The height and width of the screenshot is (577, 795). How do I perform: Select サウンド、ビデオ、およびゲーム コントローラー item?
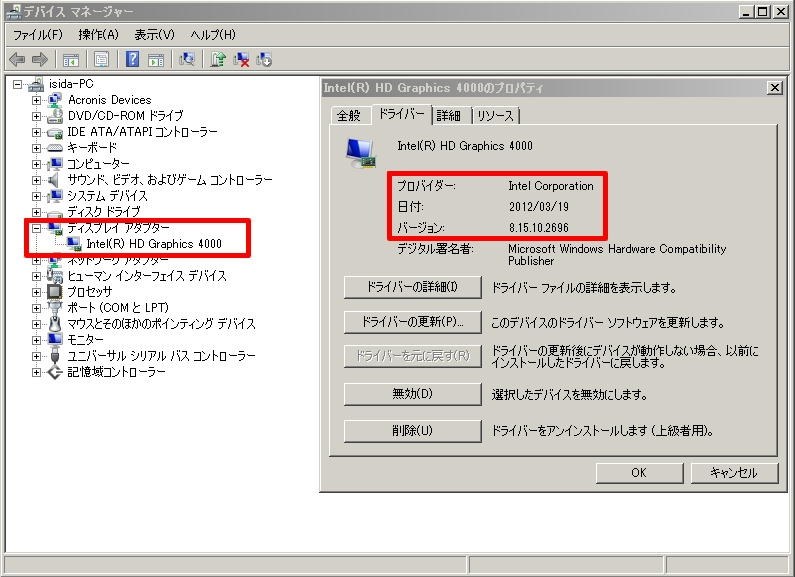170,180
